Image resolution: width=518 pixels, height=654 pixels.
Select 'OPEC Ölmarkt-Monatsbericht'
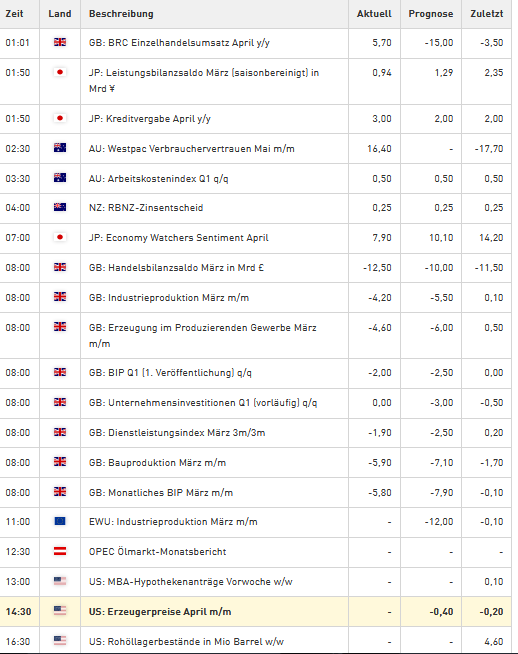tap(158, 552)
